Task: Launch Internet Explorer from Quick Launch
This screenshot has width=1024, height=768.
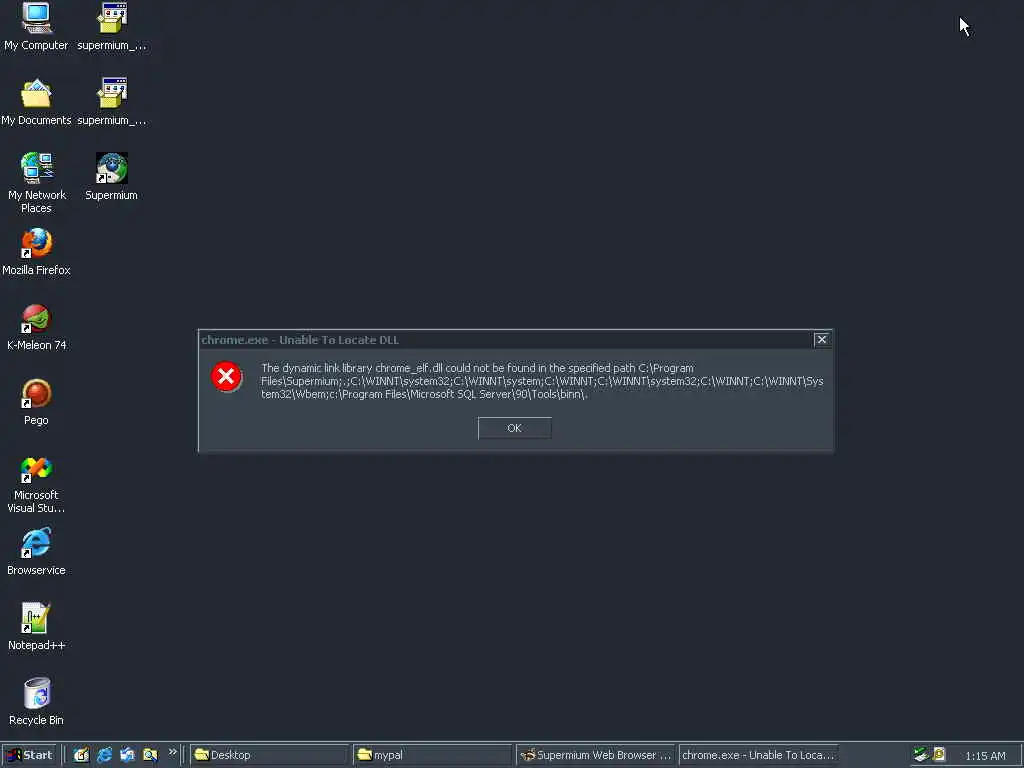Action: pos(104,755)
